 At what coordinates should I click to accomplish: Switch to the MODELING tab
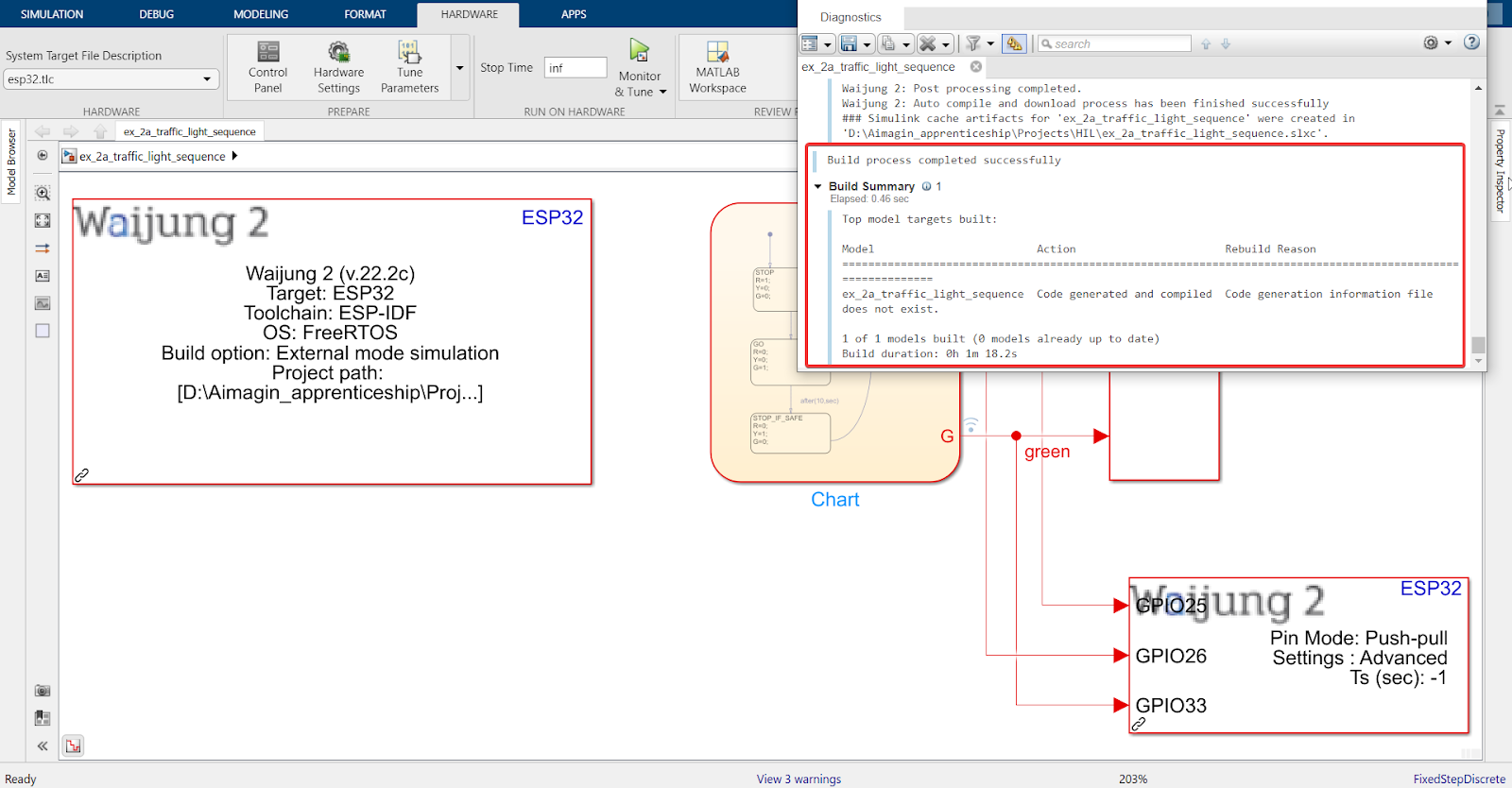pos(261,14)
